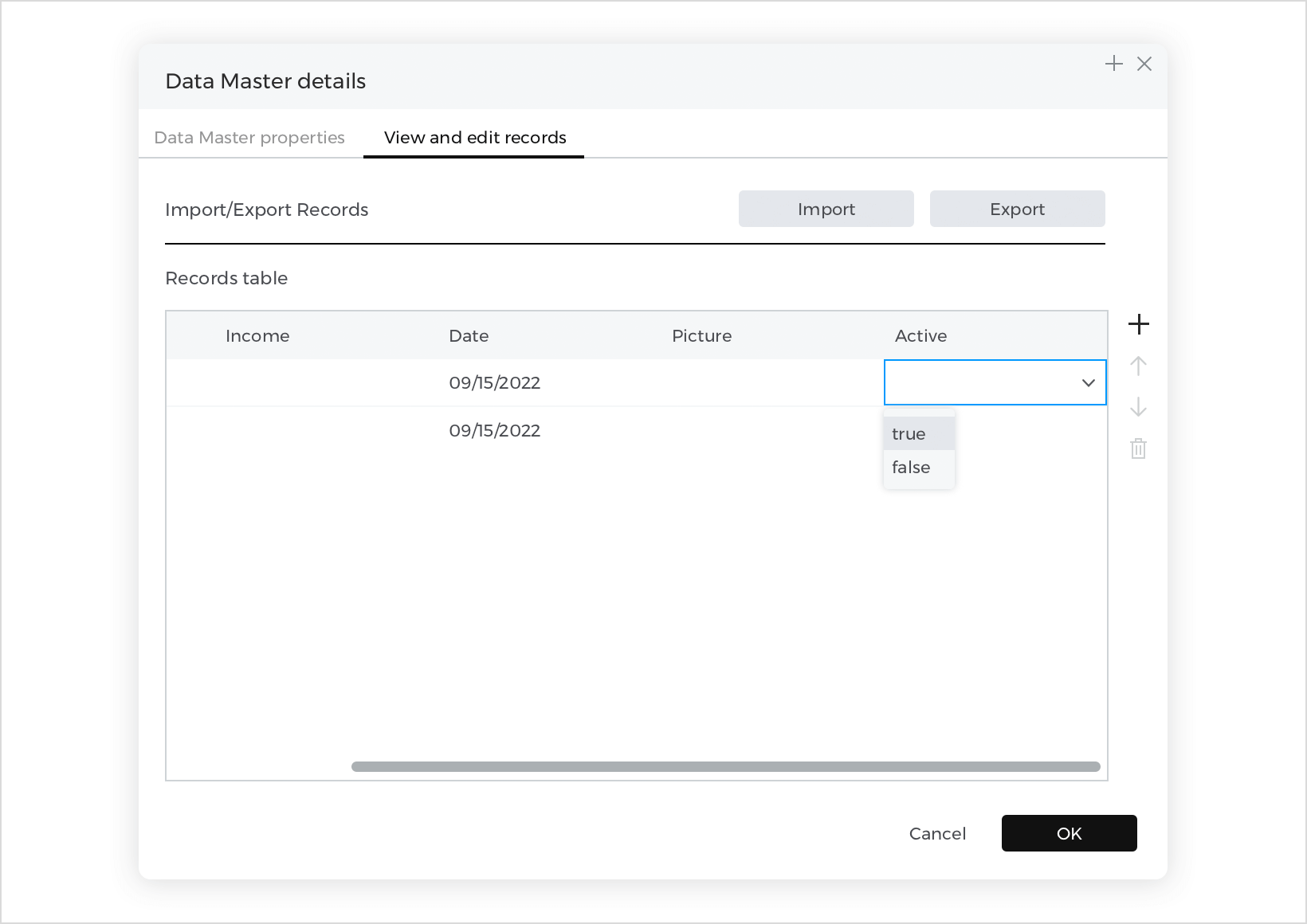Click the delete icon below the down arrow
This screenshot has width=1307, height=924.
1138,448
